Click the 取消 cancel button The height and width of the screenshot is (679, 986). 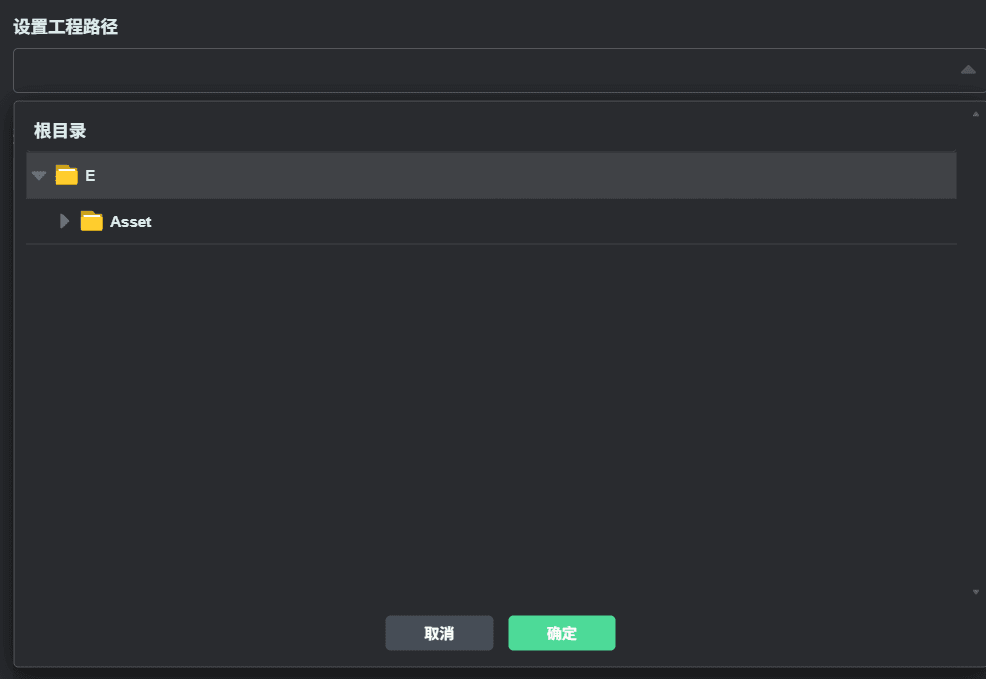(x=439, y=633)
